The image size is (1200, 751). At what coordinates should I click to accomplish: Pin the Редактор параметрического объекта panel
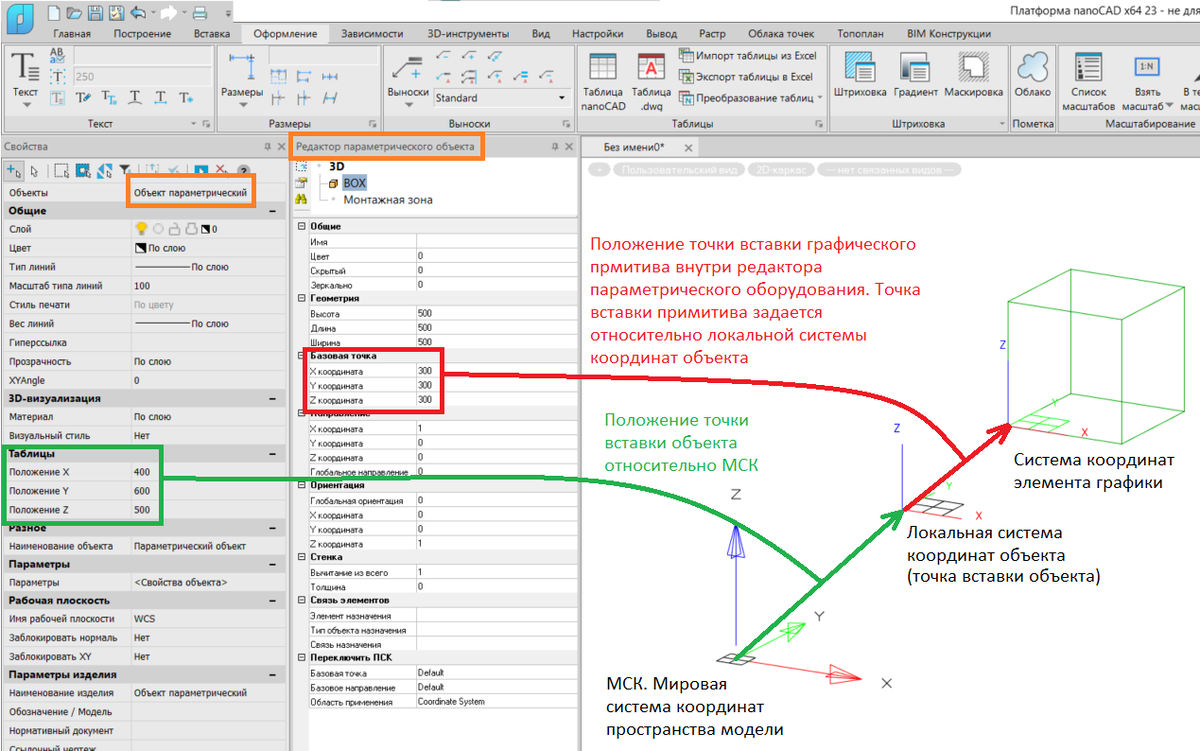(555, 146)
